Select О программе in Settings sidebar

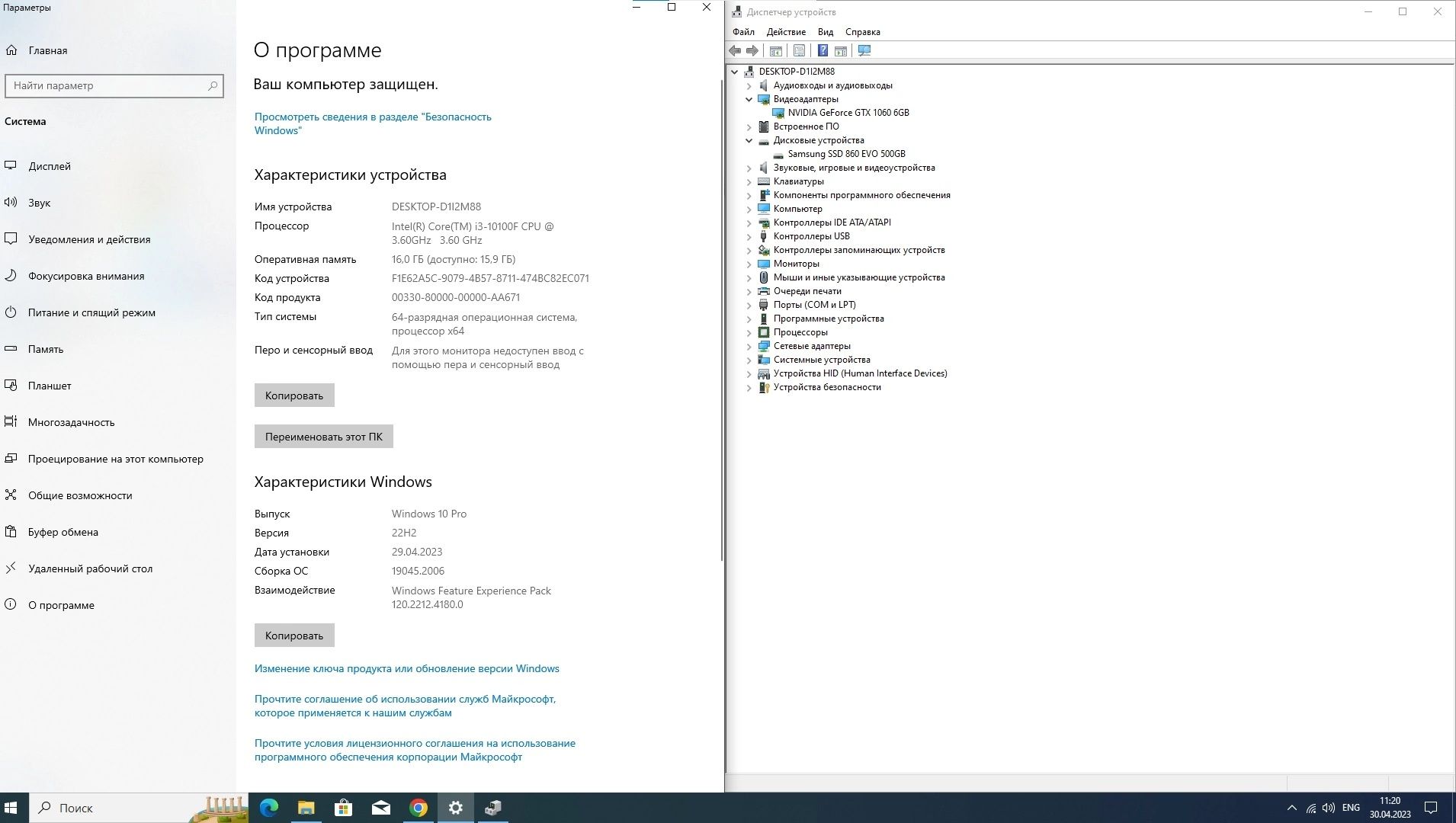pos(61,605)
